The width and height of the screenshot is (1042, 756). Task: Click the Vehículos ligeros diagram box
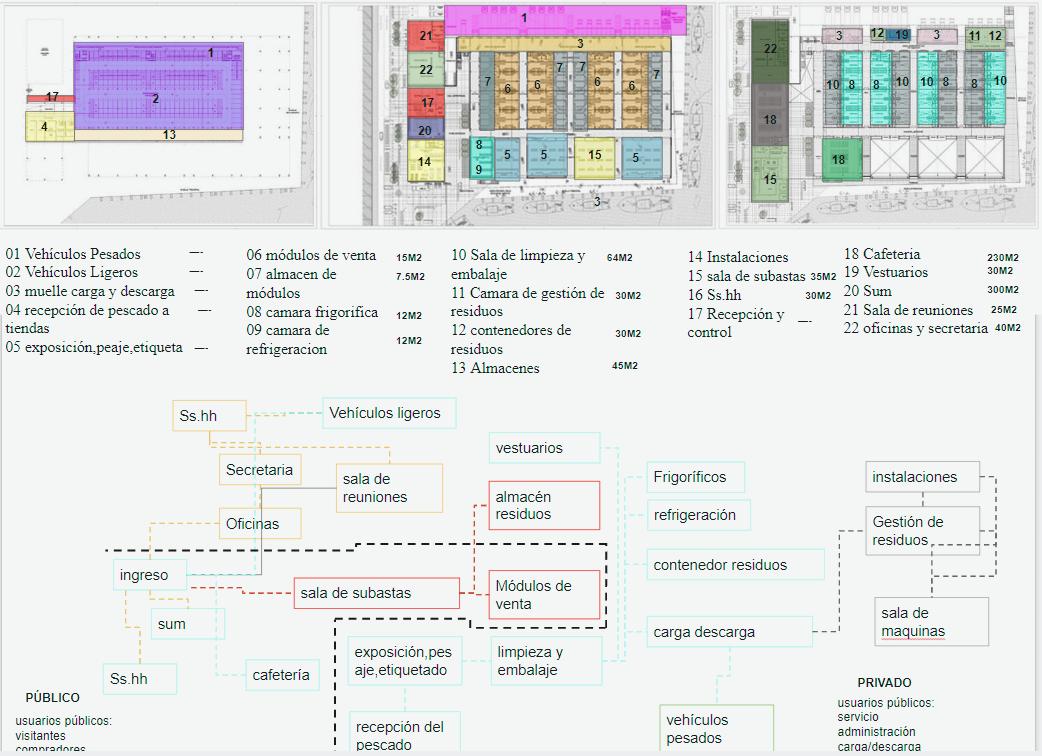click(x=389, y=413)
